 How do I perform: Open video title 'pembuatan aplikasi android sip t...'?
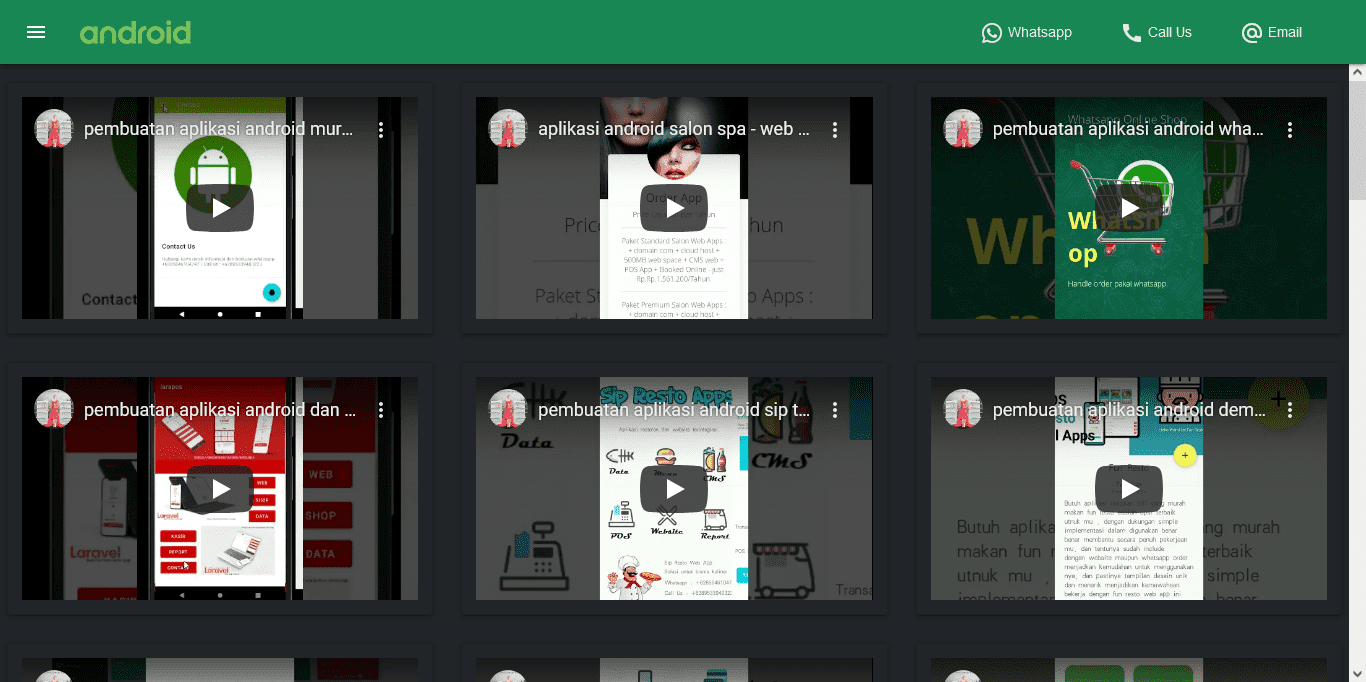(x=674, y=410)
